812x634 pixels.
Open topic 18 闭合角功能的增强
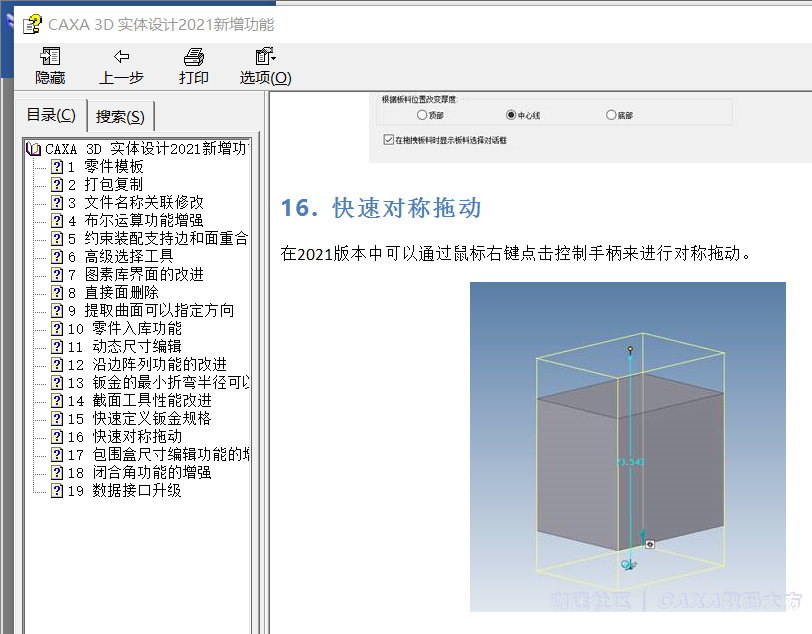[140, 472]
